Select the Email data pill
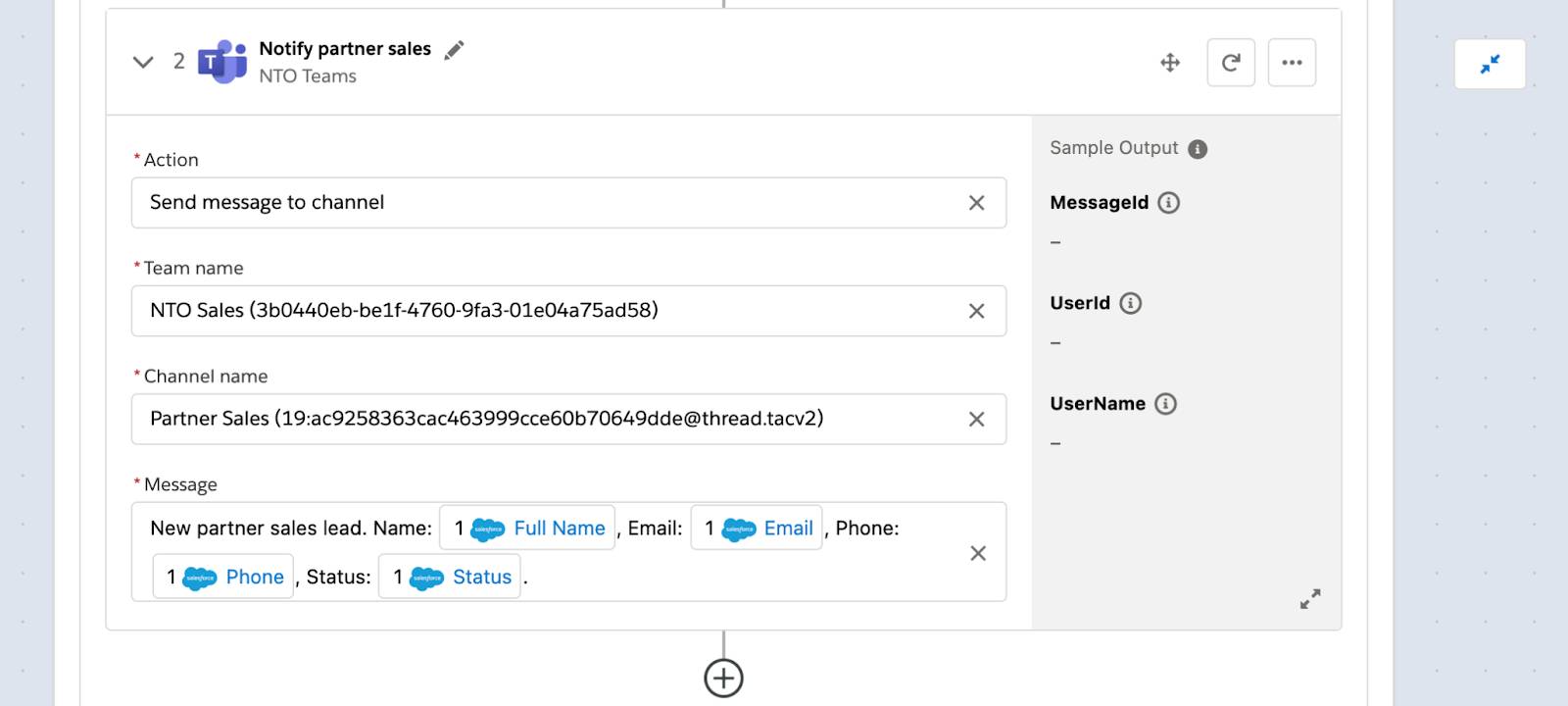 tap(757, 528)
